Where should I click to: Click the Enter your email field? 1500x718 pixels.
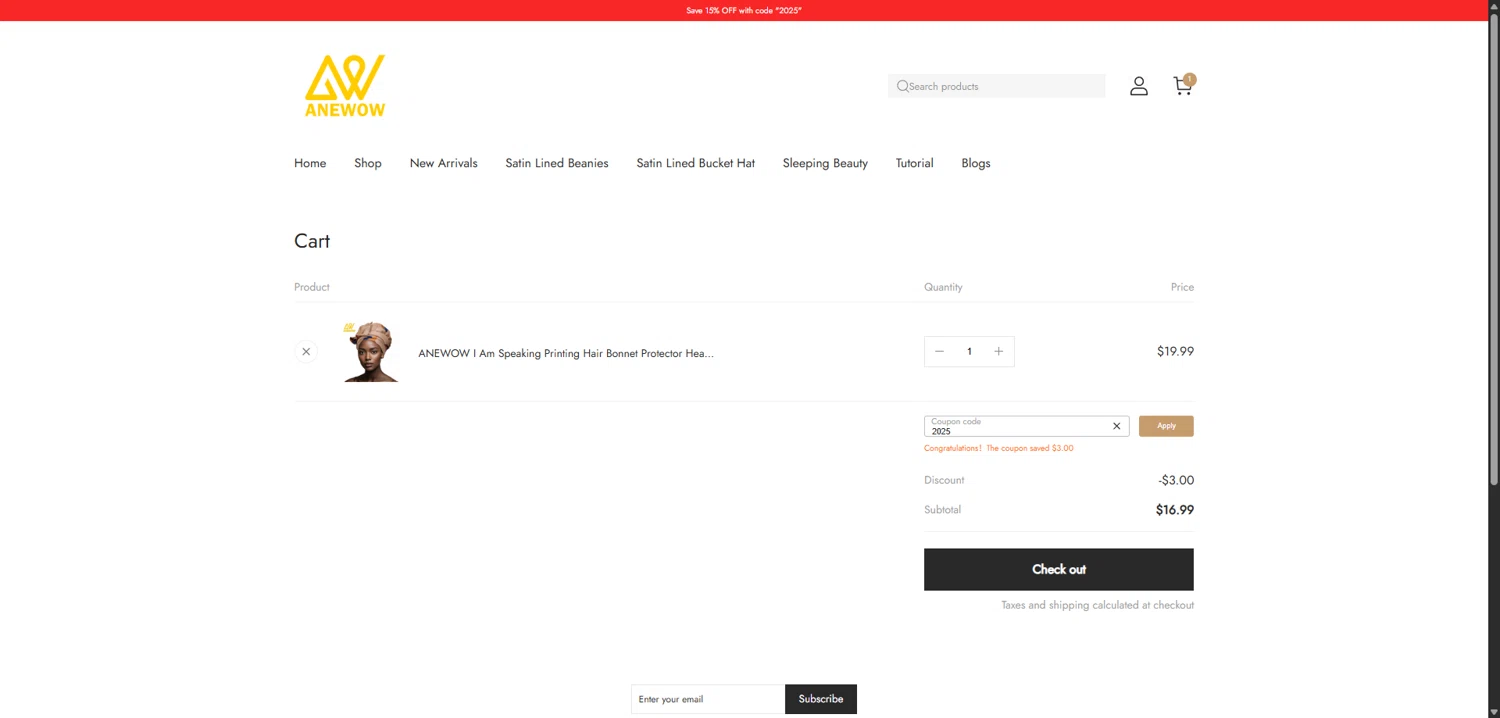pyautogui.click(x=708, y=699)
